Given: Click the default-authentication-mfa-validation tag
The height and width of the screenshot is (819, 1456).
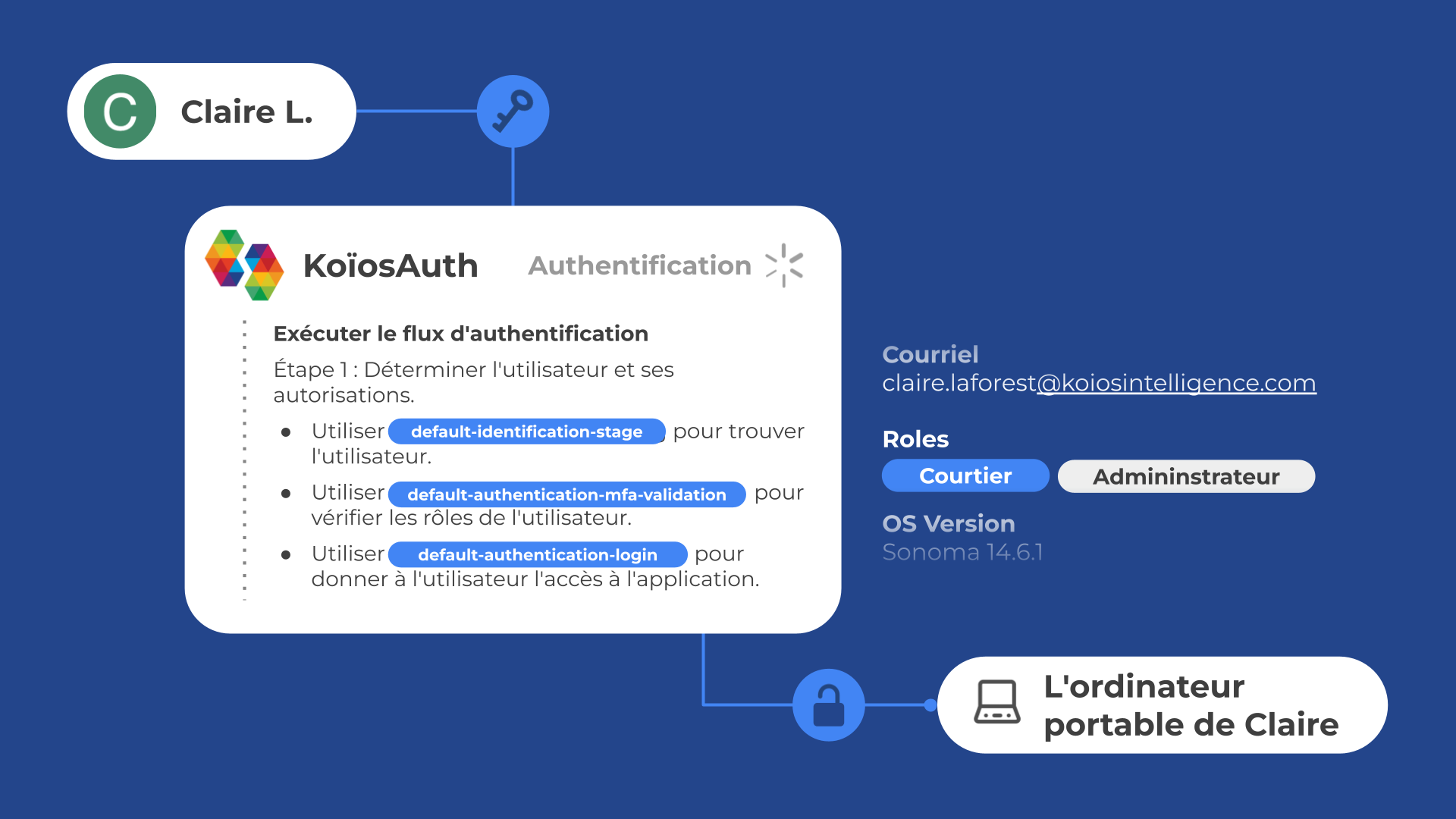Looking at the screenshot, I should tap(566, 494).
